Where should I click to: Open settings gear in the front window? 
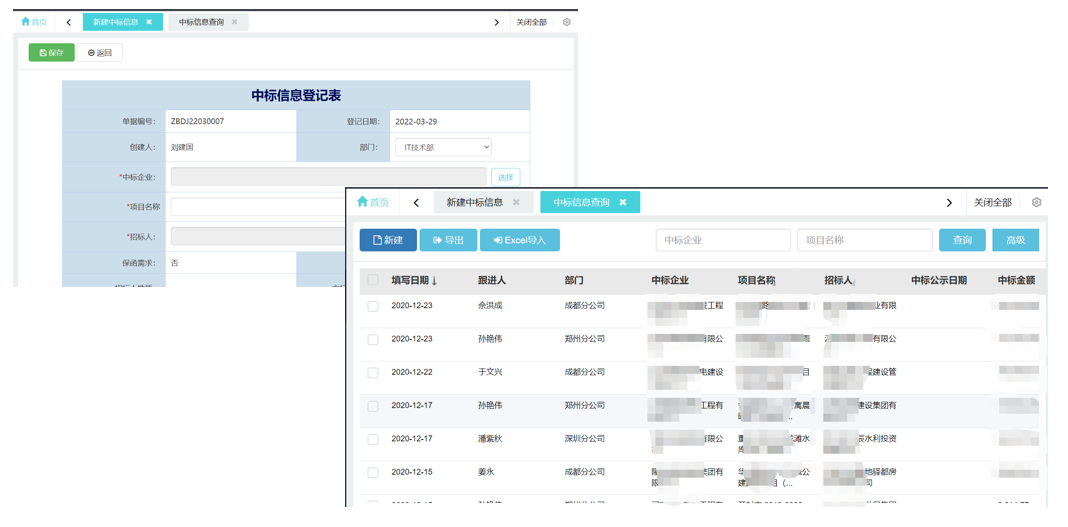tap(1036, 202)
